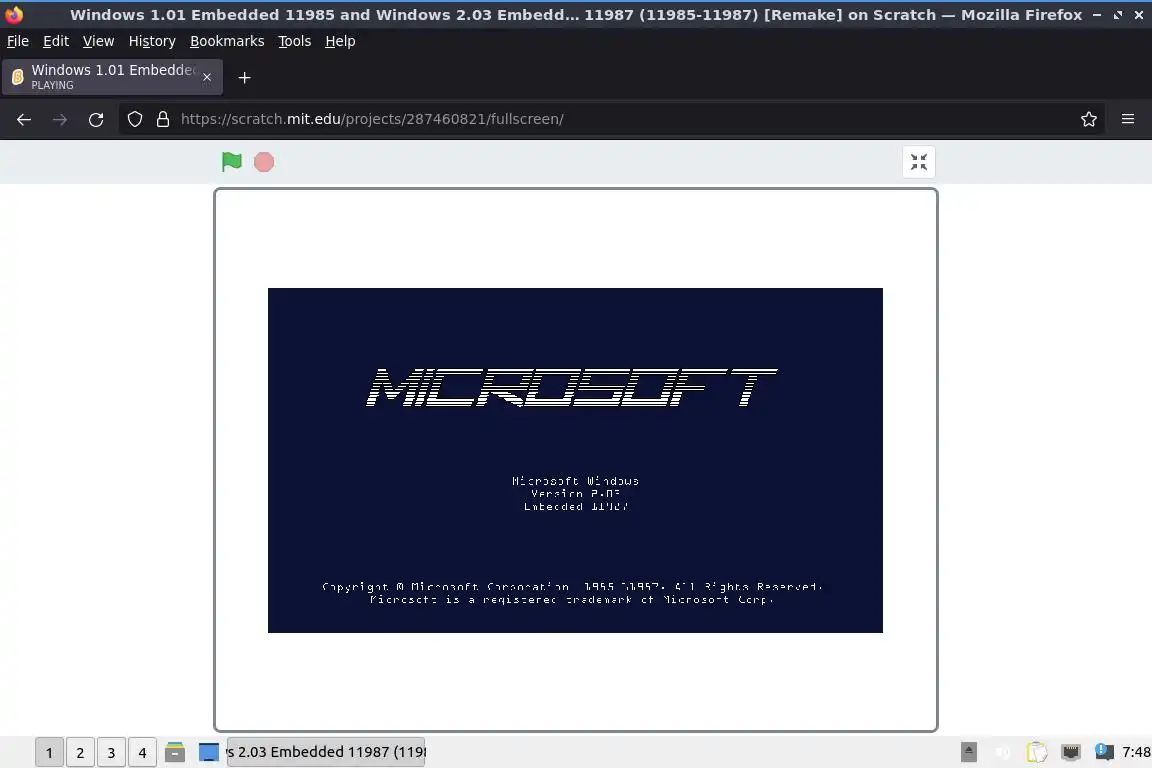Image resolution: width=1152 pixels, height=768 pixels.
Task: Switch to workspace 4 in taskbar
Action: click(142, 753)
